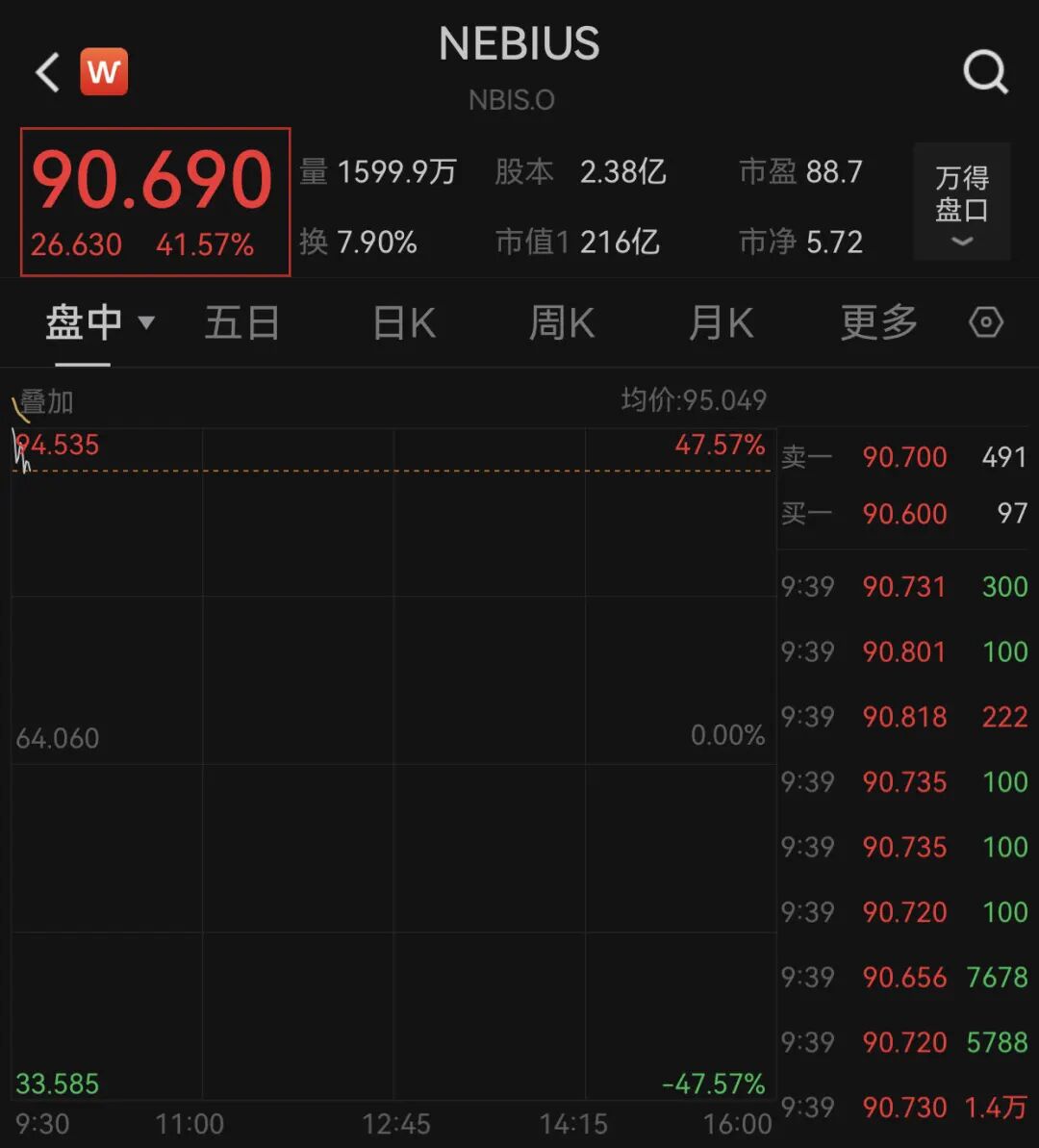Open chart settings hexagon icon
This screenshot has height=1148, width=1039.
pos(986,322)
